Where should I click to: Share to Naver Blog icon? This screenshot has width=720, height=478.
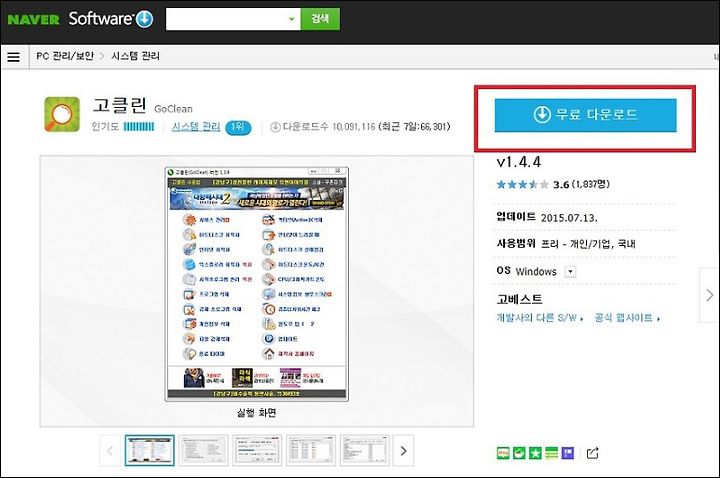(503, 453)
